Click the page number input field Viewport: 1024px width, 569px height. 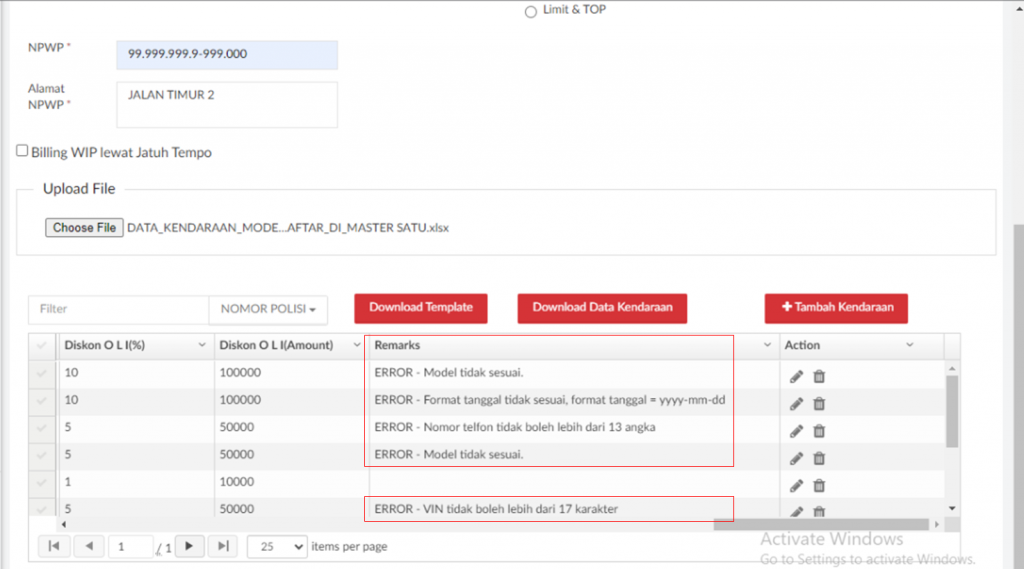click(131, 546)
